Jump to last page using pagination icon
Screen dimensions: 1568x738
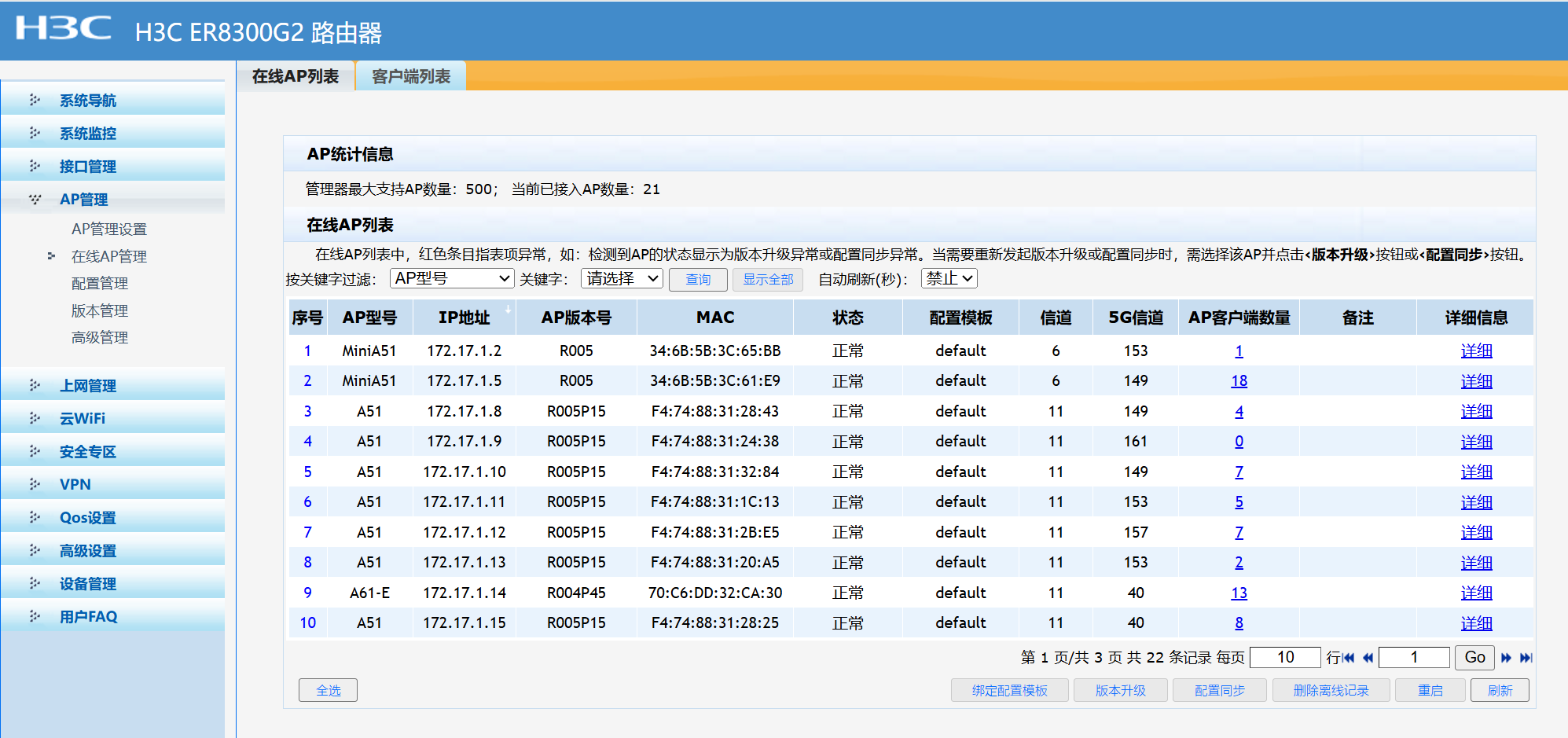1526,658
